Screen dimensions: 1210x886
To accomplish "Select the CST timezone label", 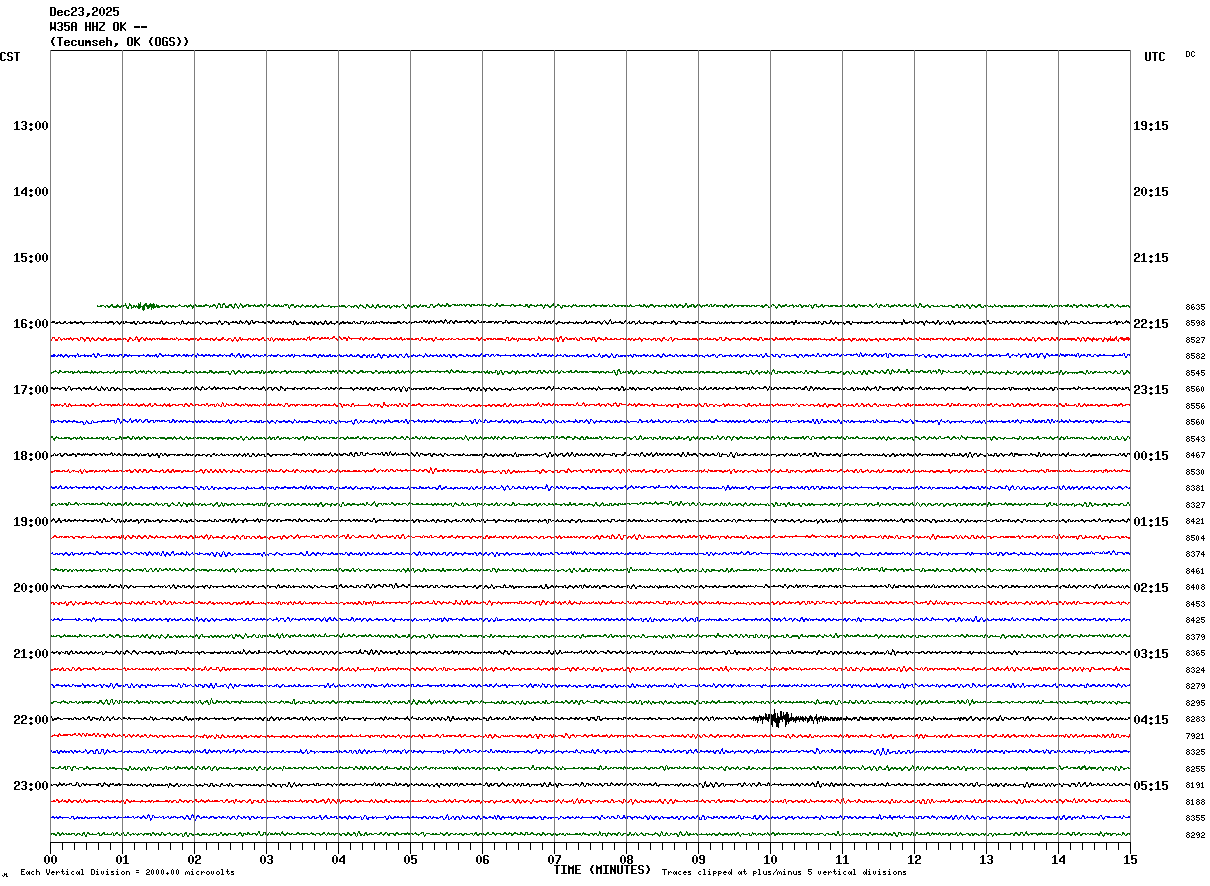I will point(10,57).
